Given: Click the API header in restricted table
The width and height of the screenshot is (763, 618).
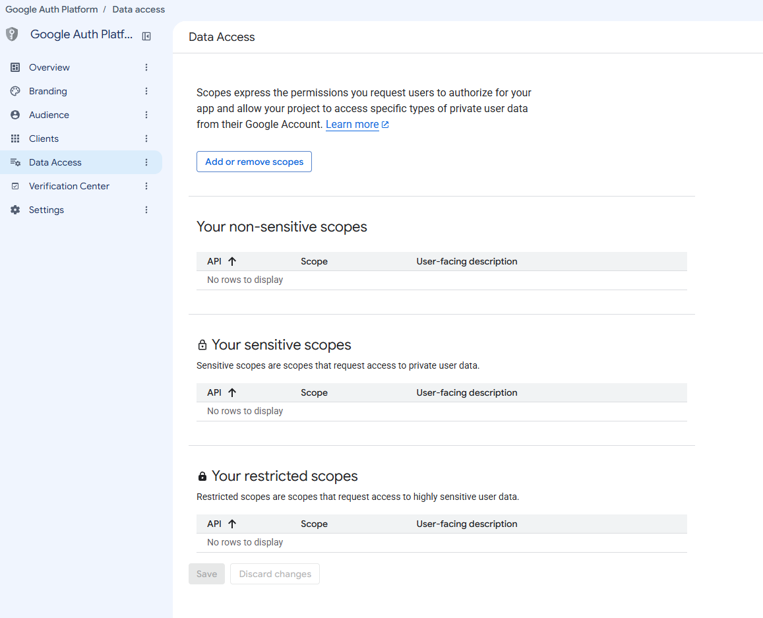Looking at the screenshot, I should tap(214, 524).
